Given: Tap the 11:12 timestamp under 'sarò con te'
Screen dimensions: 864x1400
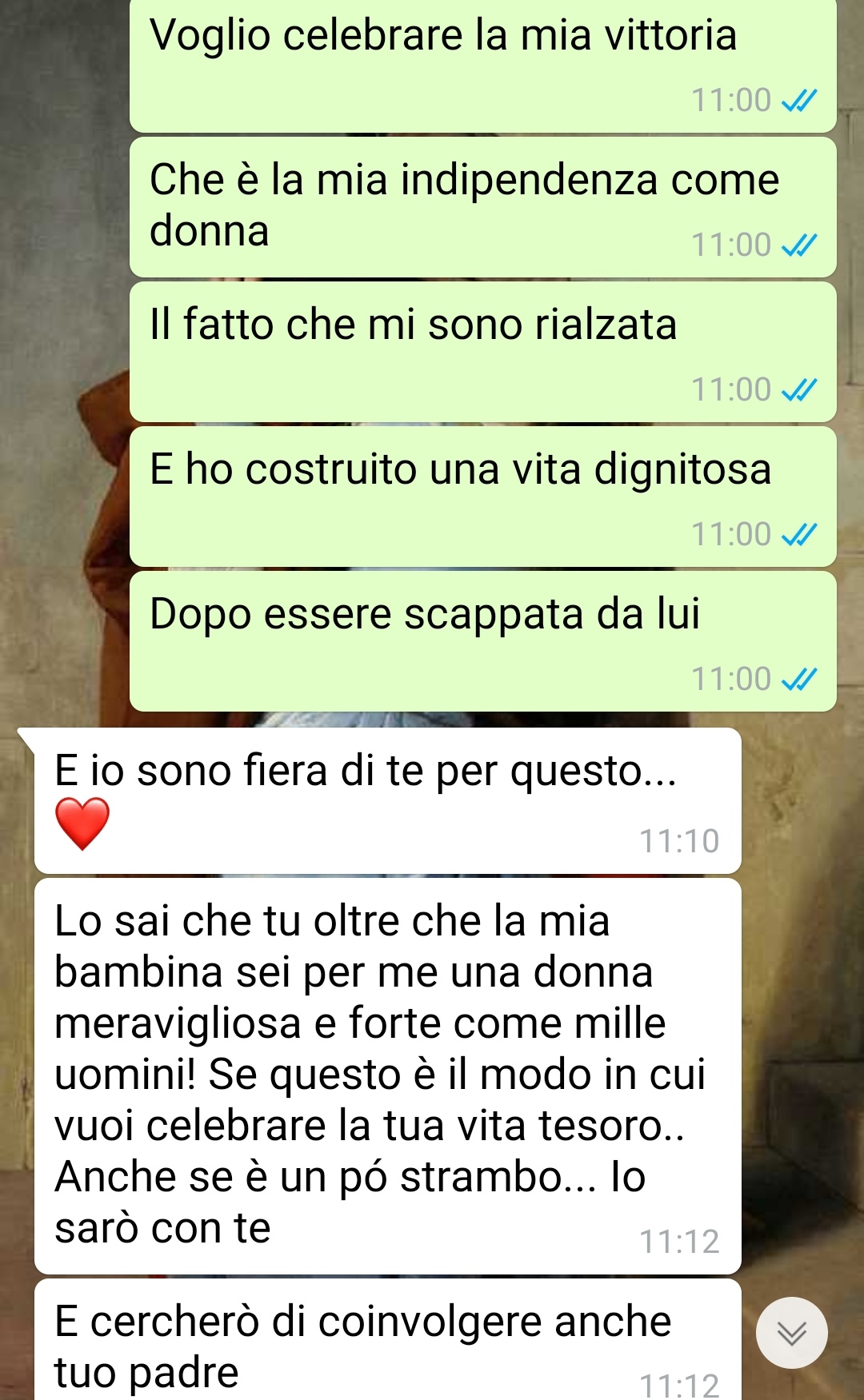Looking at the screenshot, I should pos(679,1242).
